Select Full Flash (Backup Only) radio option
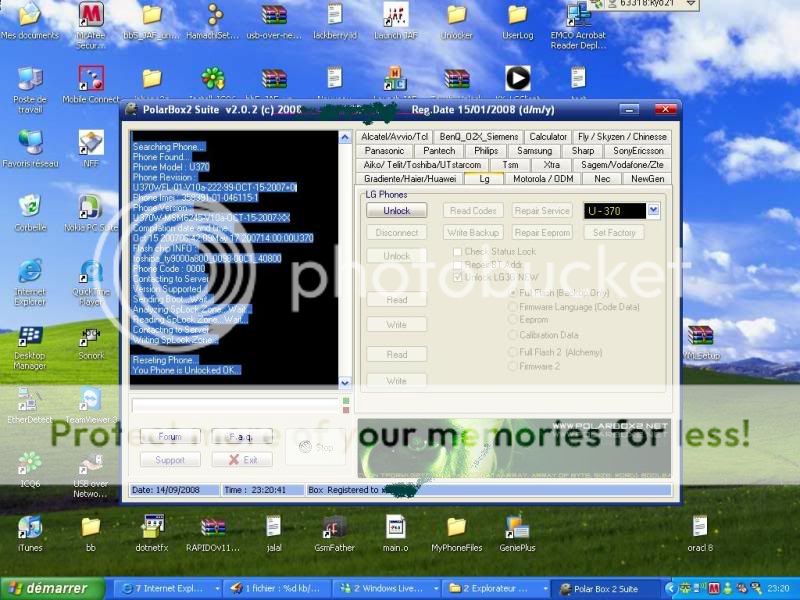 [513, 293]
